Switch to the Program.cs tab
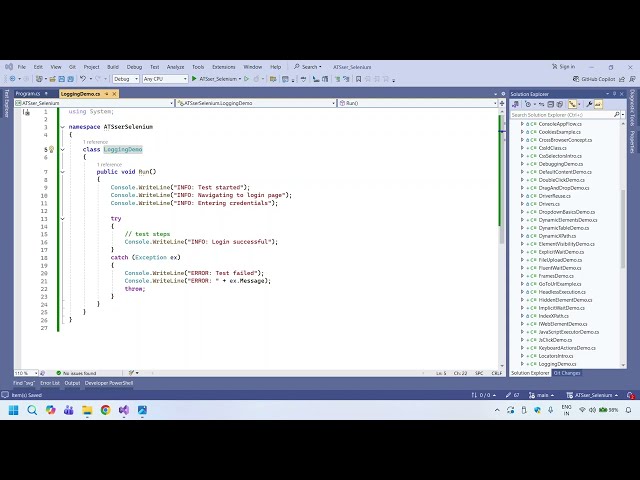 [28, 94]
